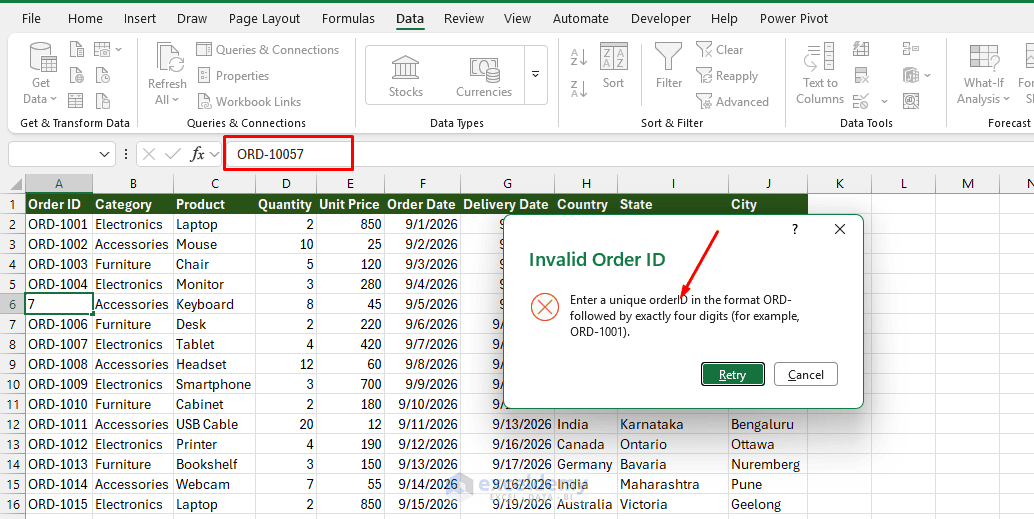This screenshot has width=1034, height=519.
Task: Click Retry in Invalid Order ID dialog
Action: [x=733, y=375]
